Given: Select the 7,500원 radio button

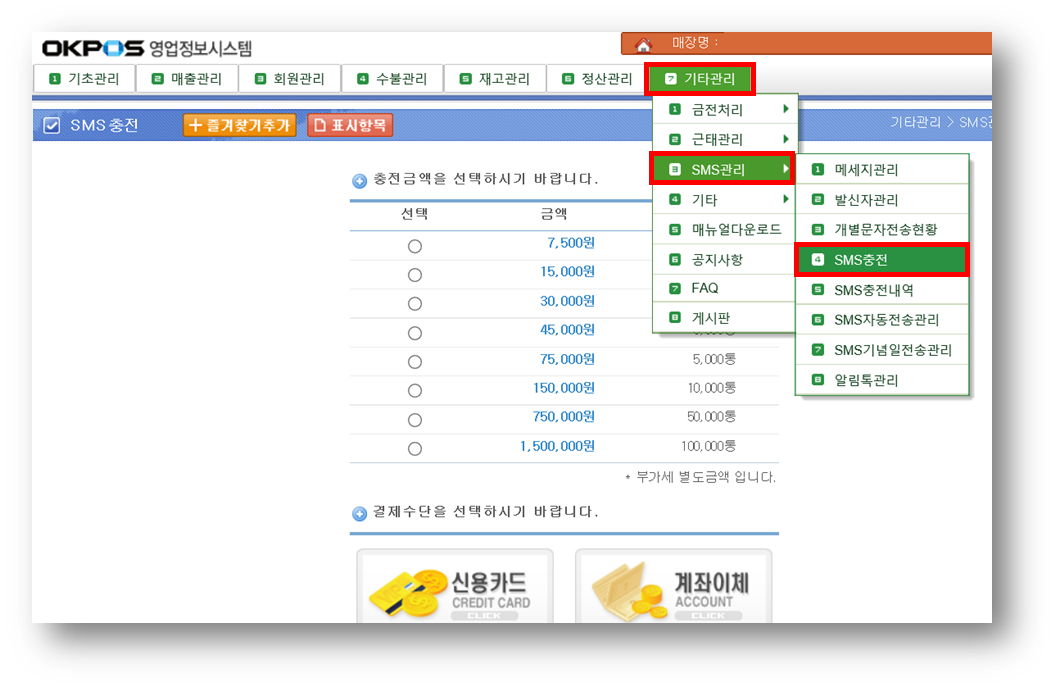Looking at the screenshot, I should pyautogui.click(x=415, y=246).
